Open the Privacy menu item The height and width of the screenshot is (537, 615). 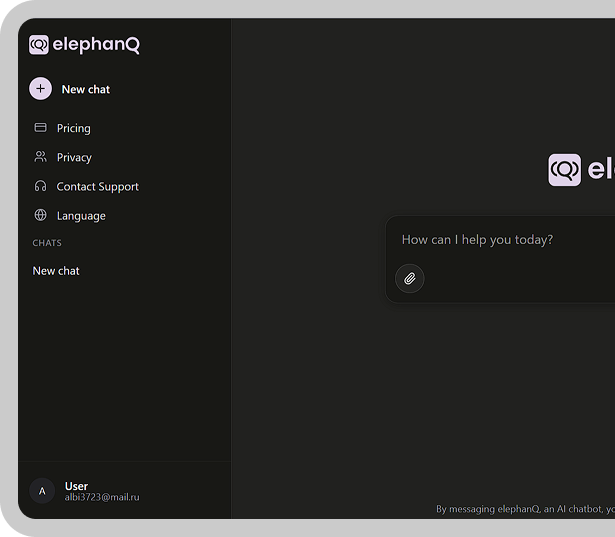click(x=74, y=157)
